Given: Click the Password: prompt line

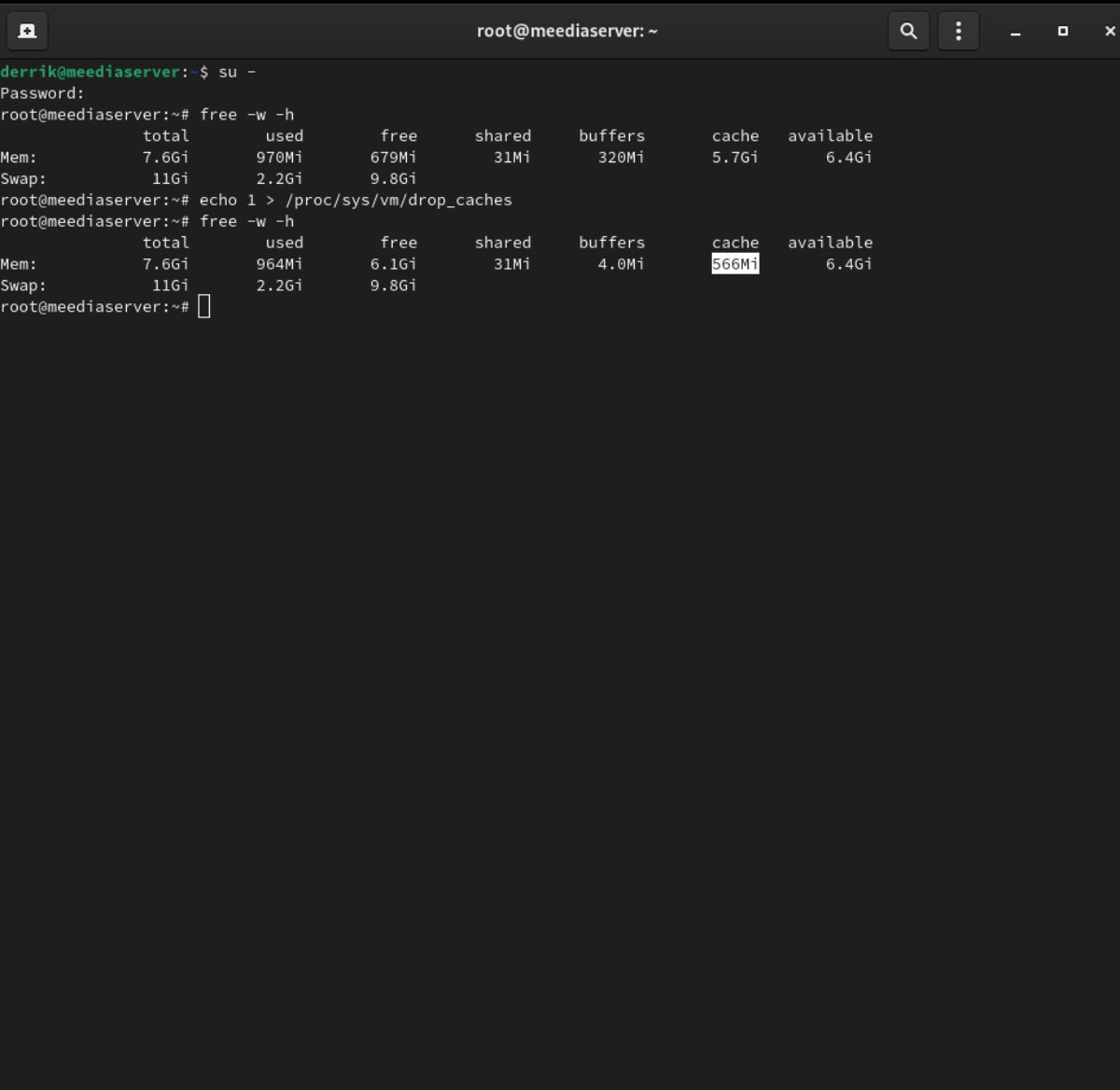Looking at the screenshot, I should click(x=42, y=93).
